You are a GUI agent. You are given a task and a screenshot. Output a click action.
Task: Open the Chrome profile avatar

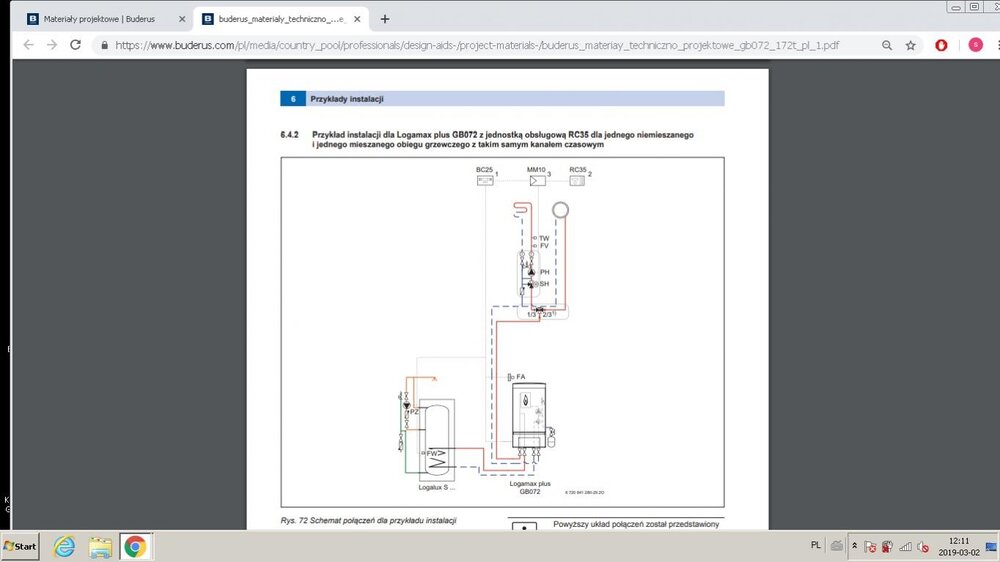[x=976, y=45]
